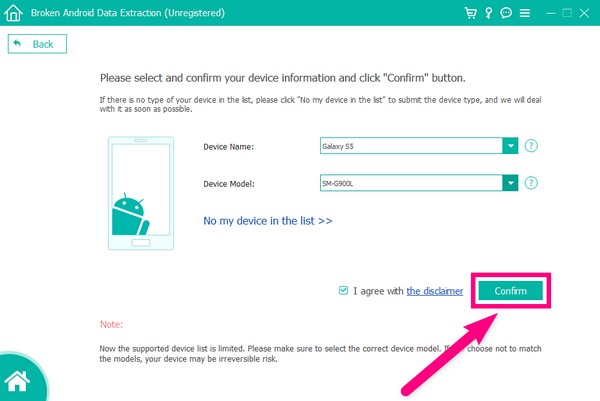Open 'No my device in the list' link
Image resolution: width=600 pixels, height=401 pixels.
point(267,221)
